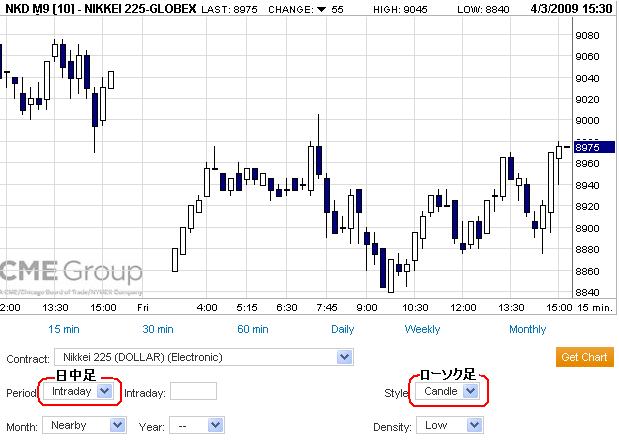Click the 9000 price axis label

[x=587, y=121]
